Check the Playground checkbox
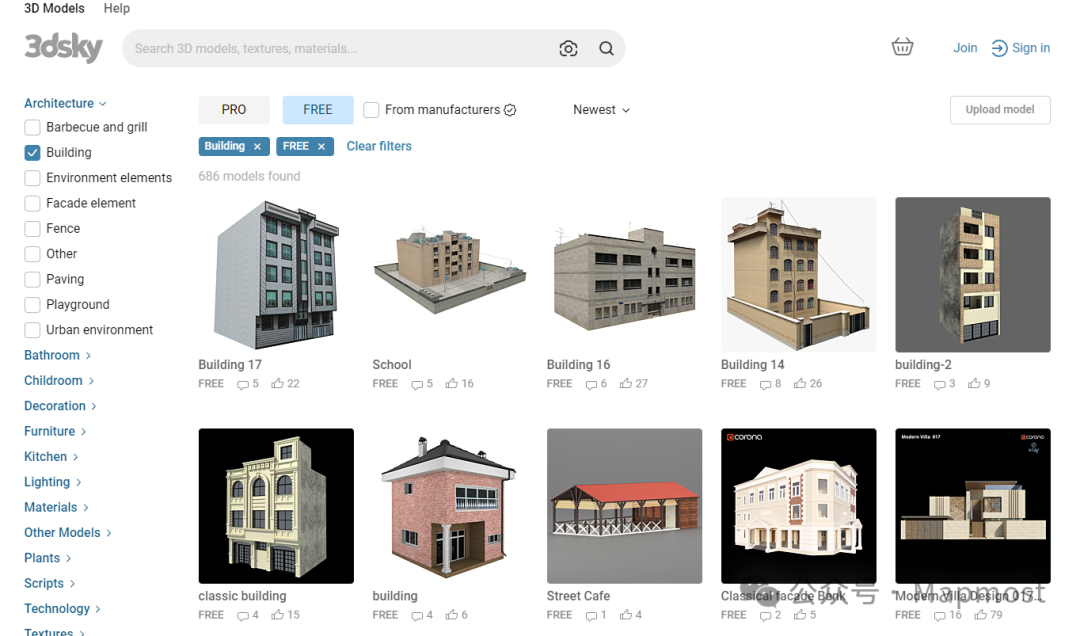Image resolution: width=1080 pixels, height=636 pixels. [32, 305]
